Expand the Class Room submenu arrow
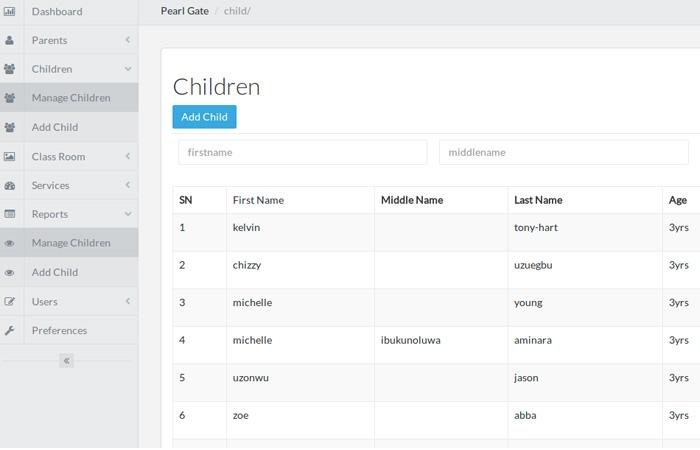 [x=128, y=156]
